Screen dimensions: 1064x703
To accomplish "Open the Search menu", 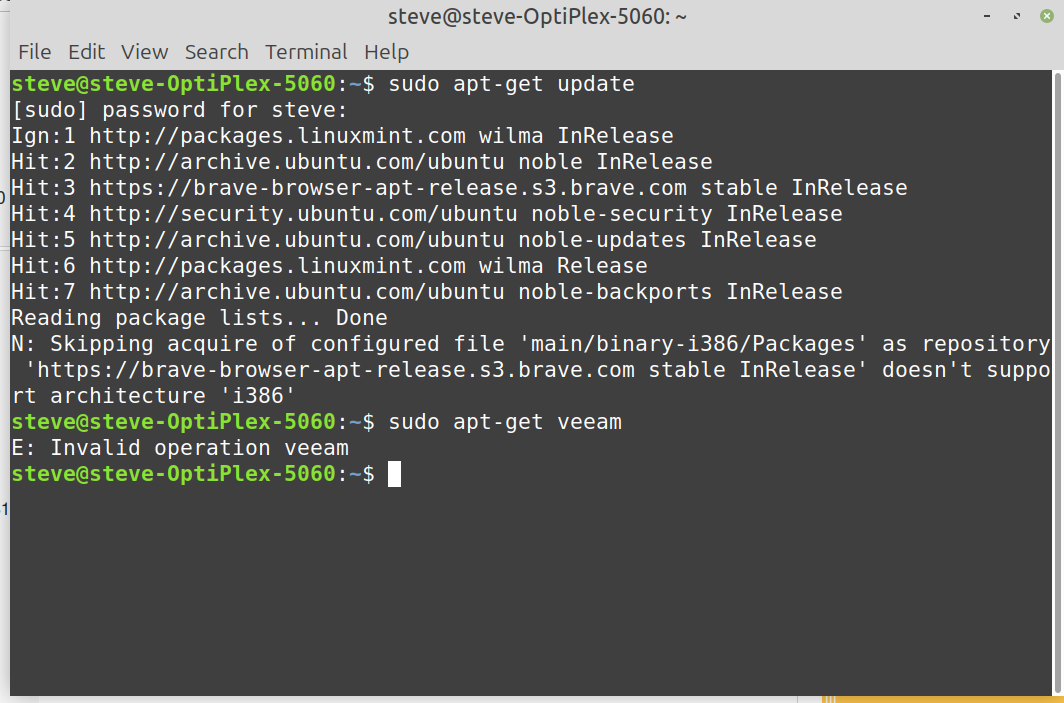I will pos(216,52).
